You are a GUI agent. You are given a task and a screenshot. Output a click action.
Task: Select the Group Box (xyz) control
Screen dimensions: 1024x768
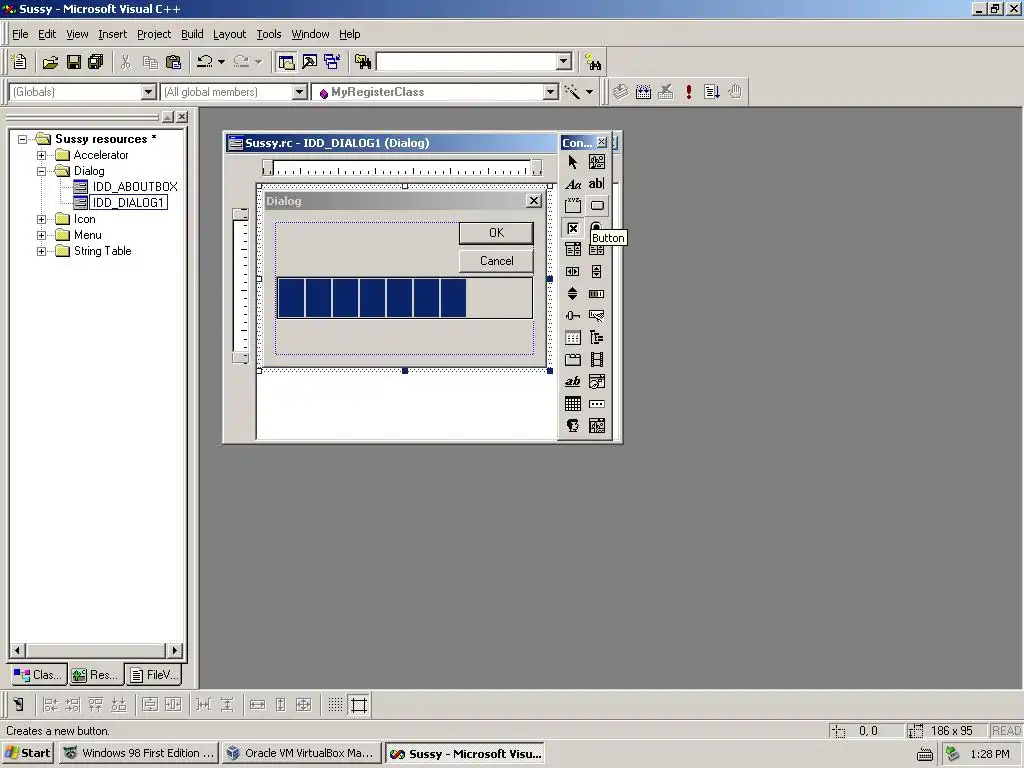pyautogui.click(x=573, y=206)
